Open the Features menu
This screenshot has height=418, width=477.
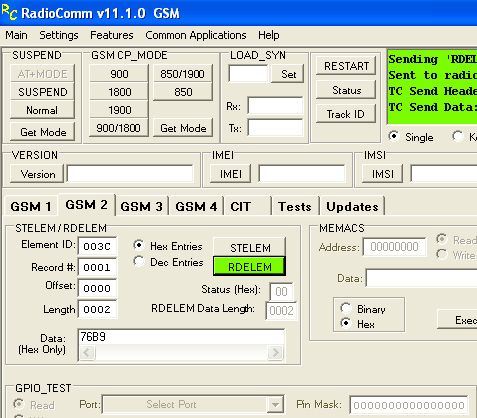coord(112,35)
